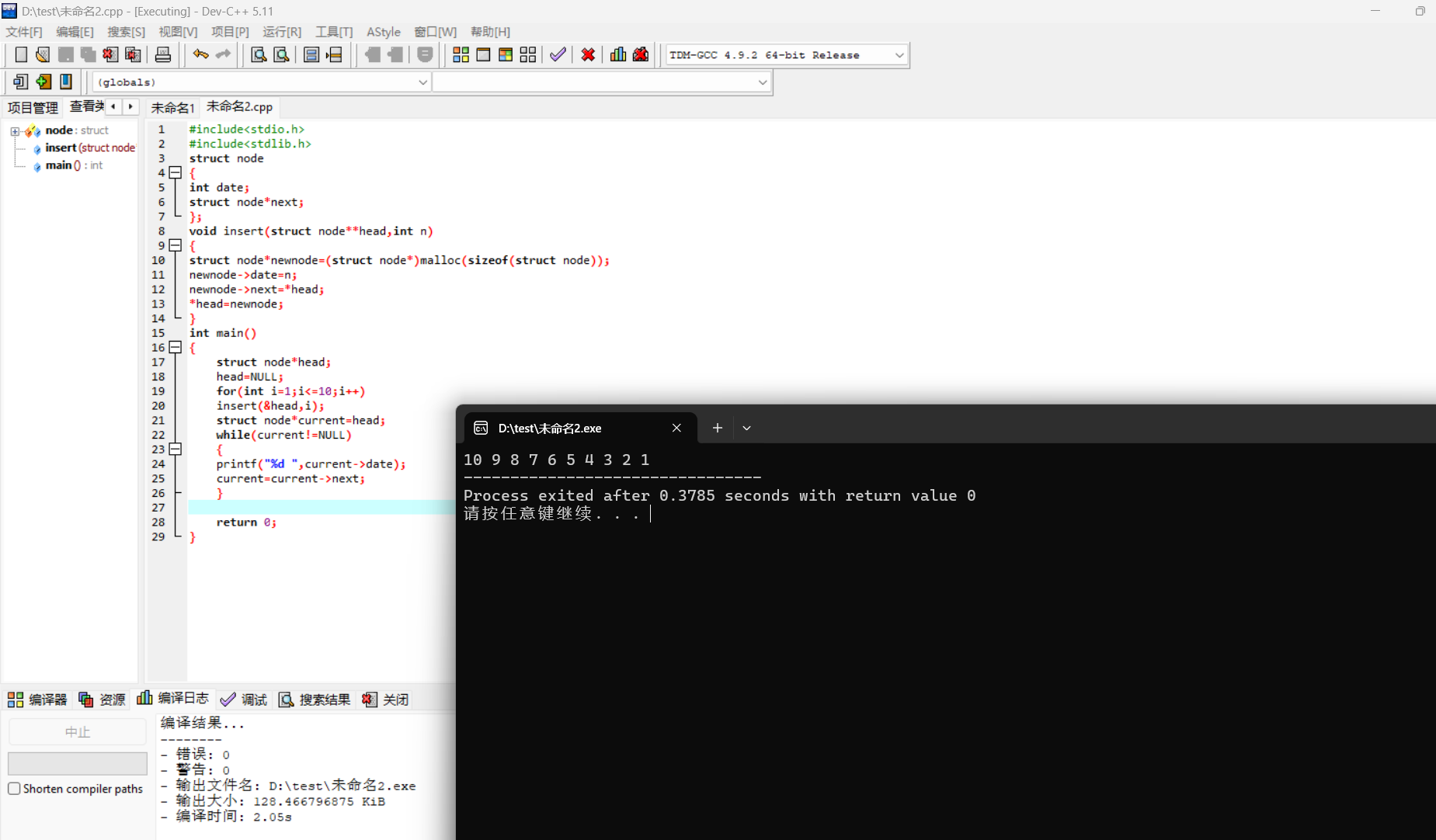
Task: Open the 视图[V] menu
Action: tap(178, 32)
